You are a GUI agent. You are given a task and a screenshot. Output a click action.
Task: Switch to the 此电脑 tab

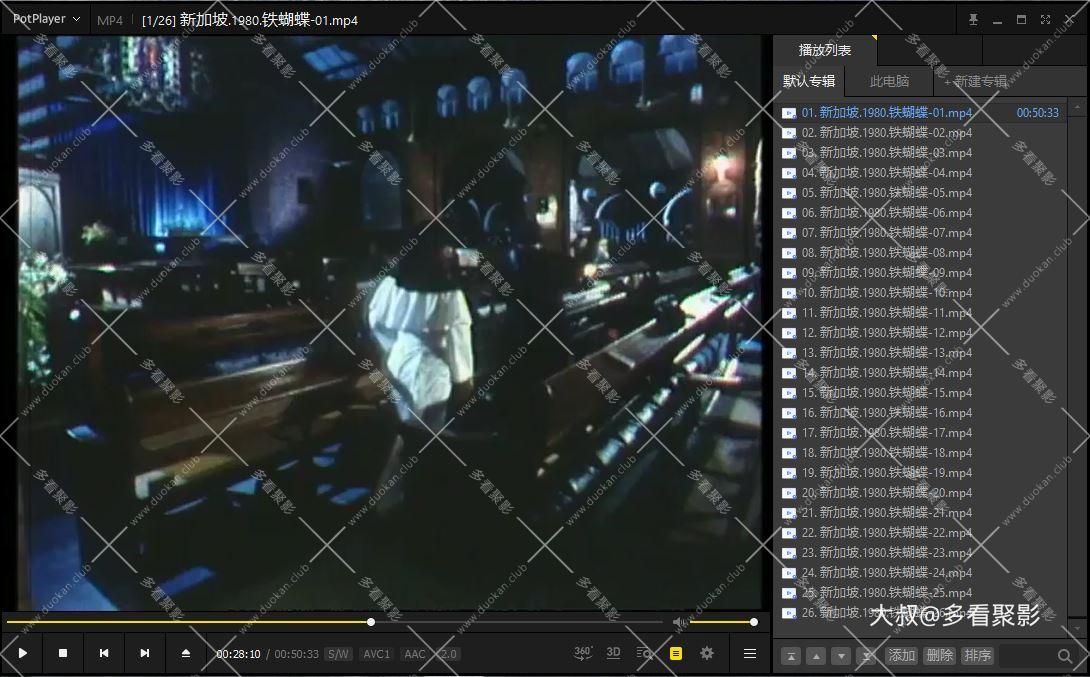[889, 81]
